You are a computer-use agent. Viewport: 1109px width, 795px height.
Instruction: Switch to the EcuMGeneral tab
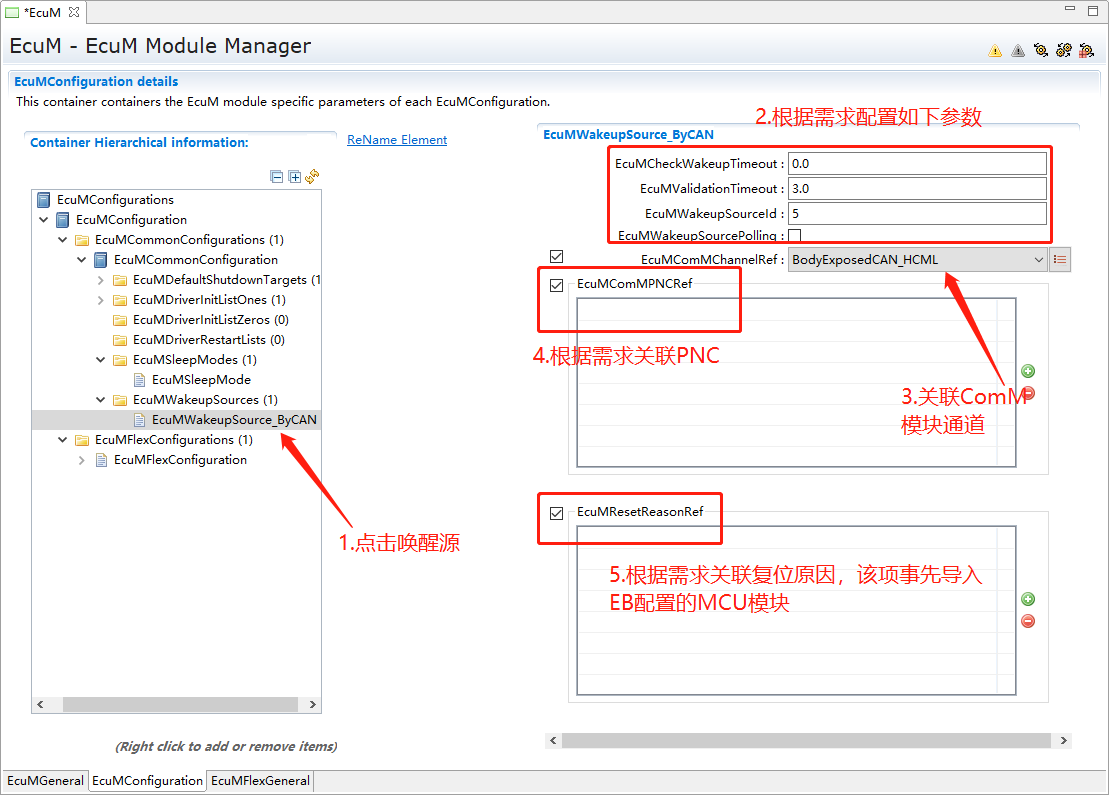click(45, 781)
